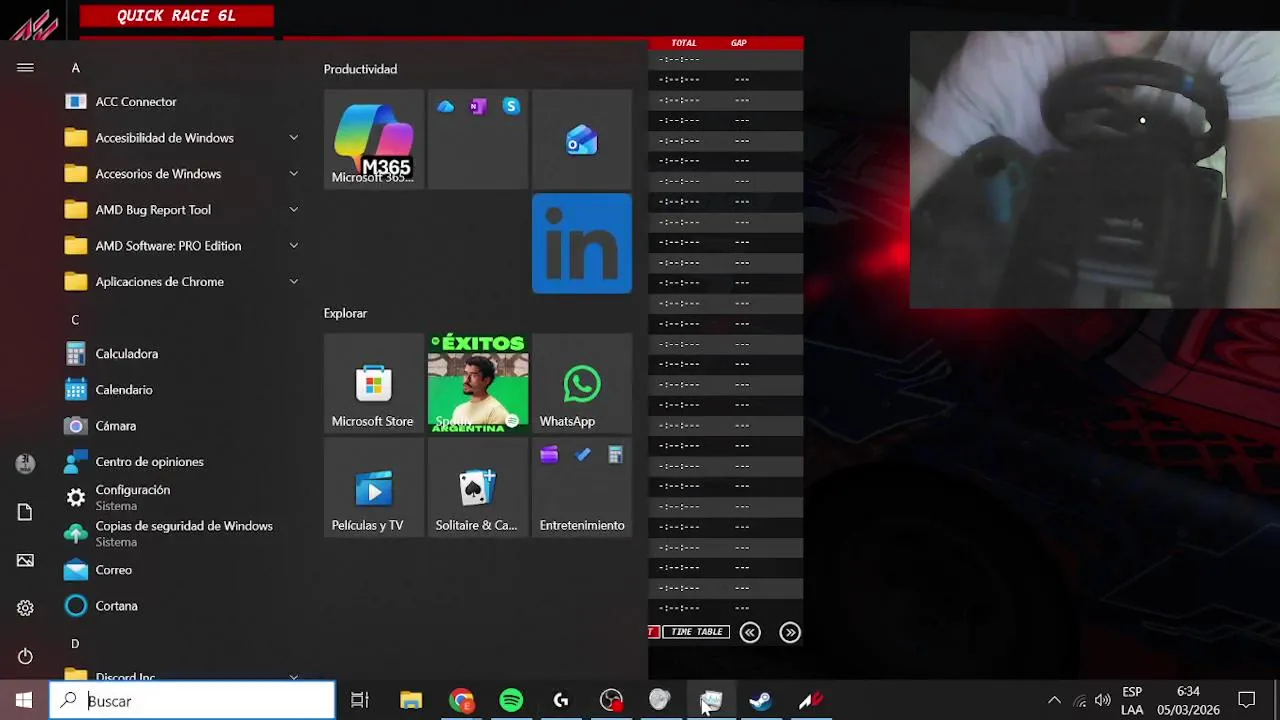This screenshot has width=1280, height=720.
Task: Go to previous page with double-left arrow
Action: point(750,632)
